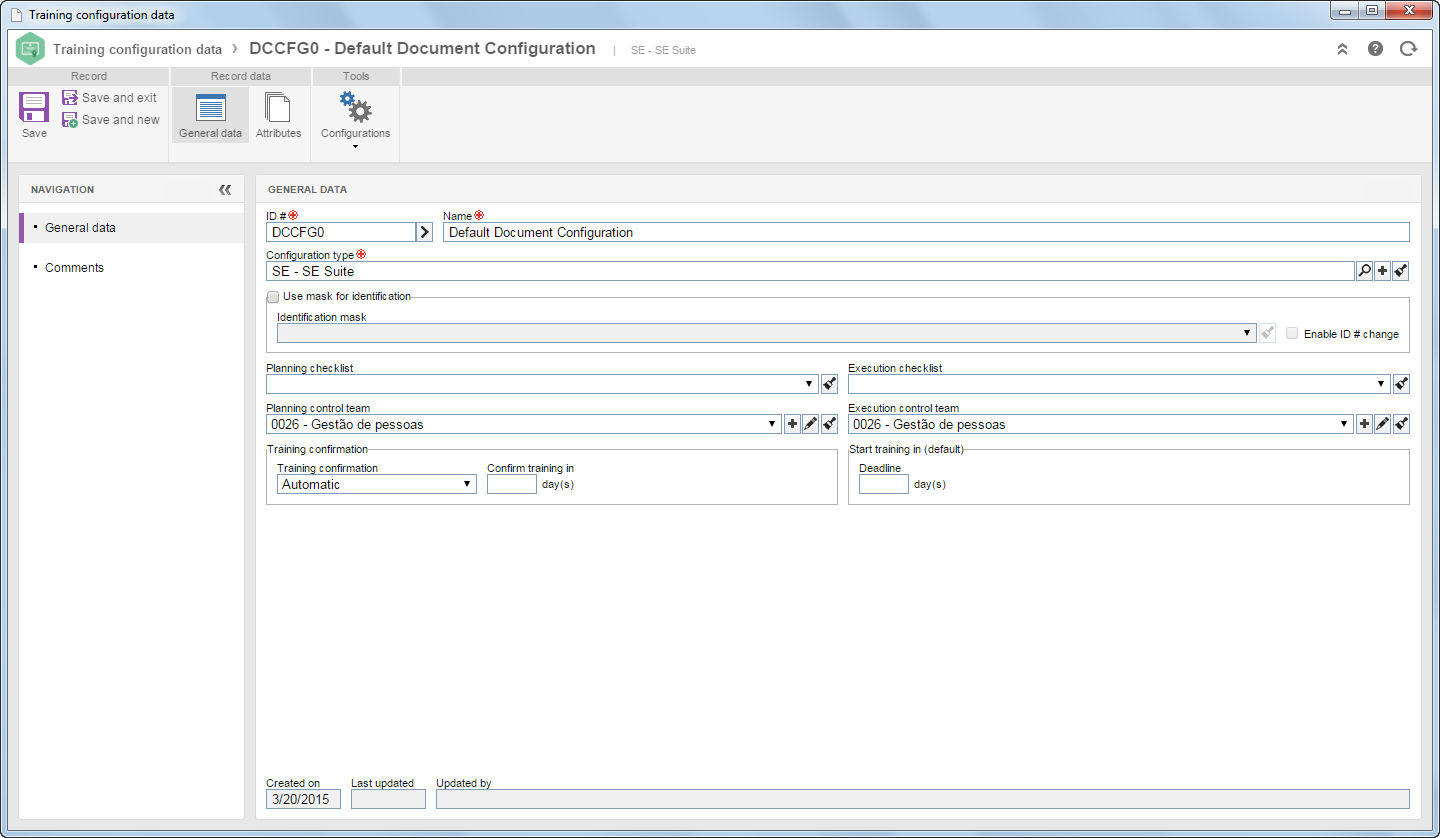The width and height of the screenshot is (1440, 838).
Task: Open the General data section
Action: 210,115
